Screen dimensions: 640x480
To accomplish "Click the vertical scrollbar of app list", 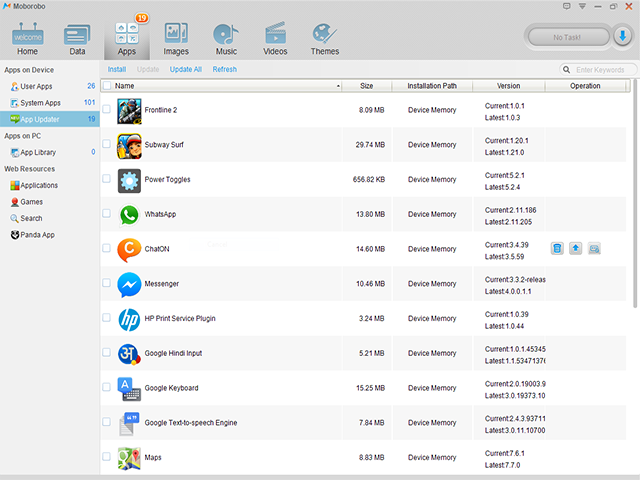I will [x=635, y=194].
